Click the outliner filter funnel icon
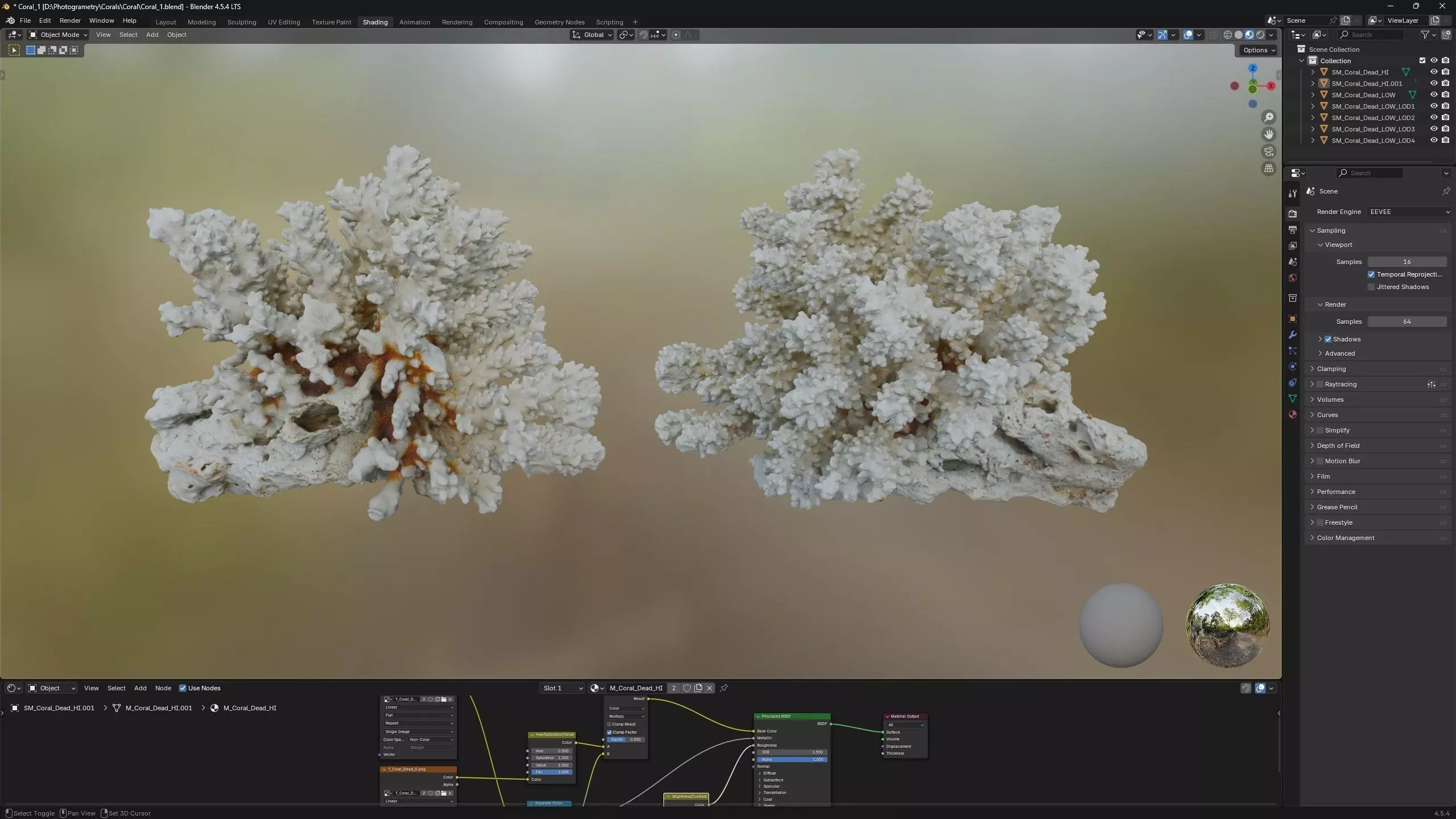This screenshot has height=819, width=1456. click(x=1425, y=35)
